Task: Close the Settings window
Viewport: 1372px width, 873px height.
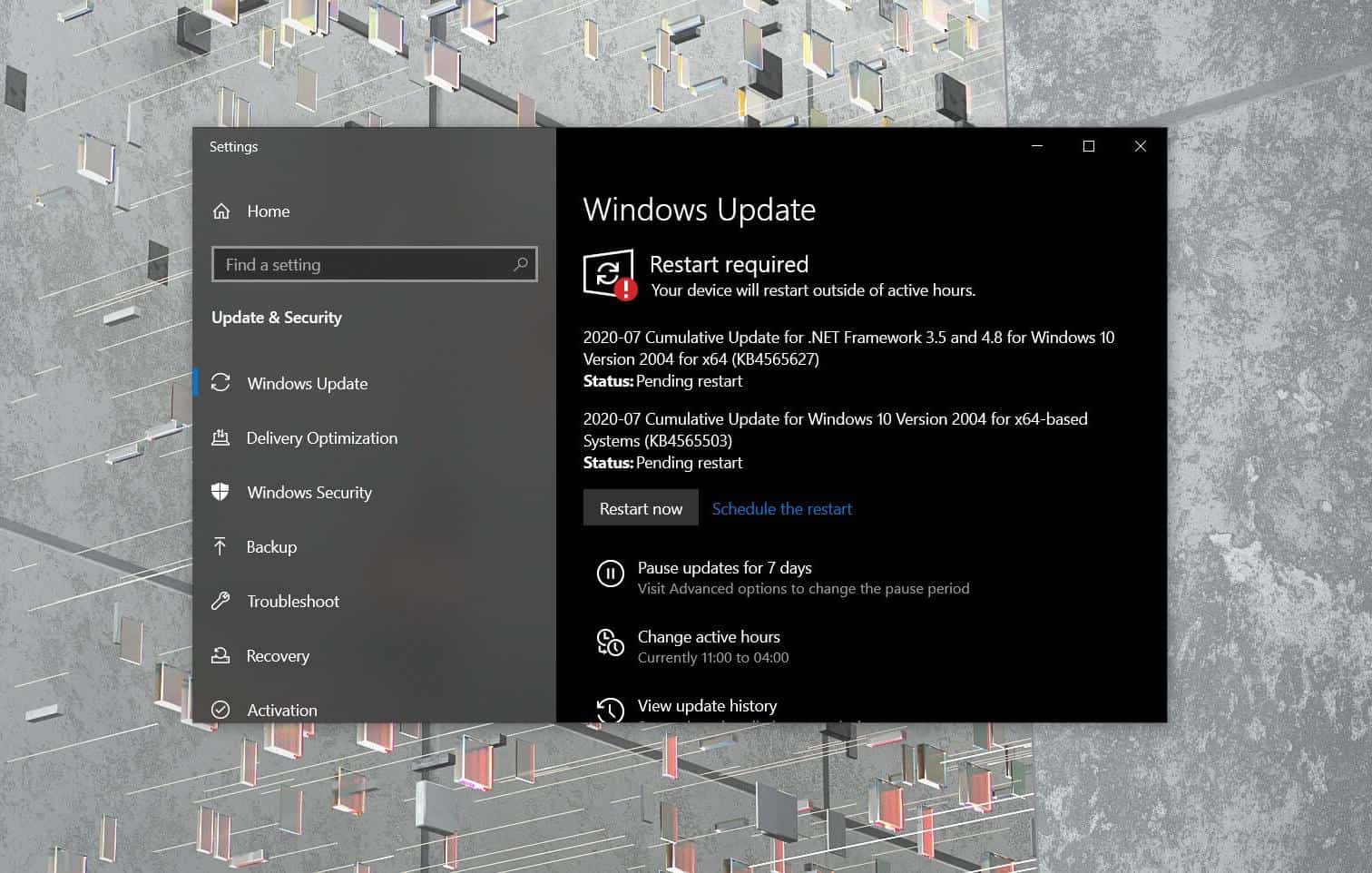Action: (x=1141, y=146)
